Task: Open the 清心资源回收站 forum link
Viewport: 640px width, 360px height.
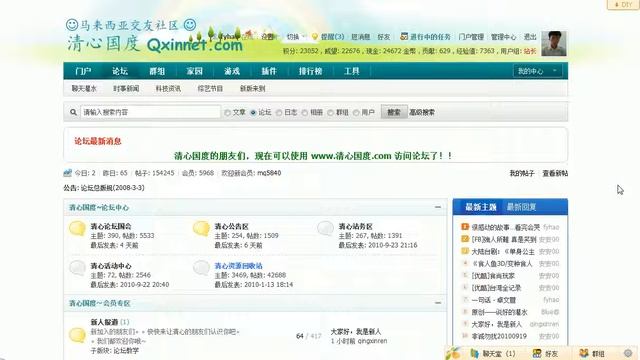Action: point(239,266)
